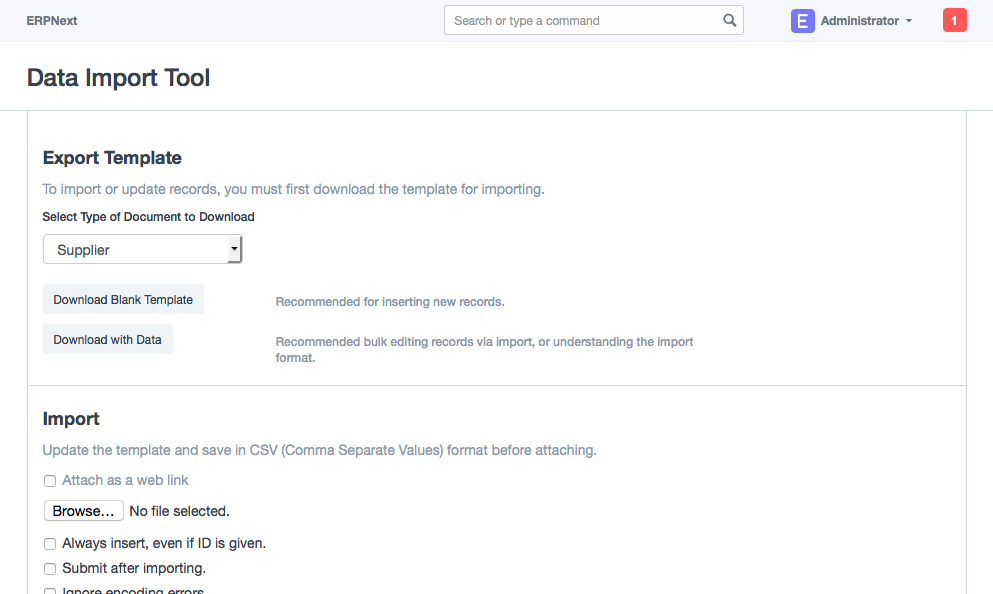Tick Submit after importing checkbox
Viewport: 993px width, 594px height.
point(50,569)
